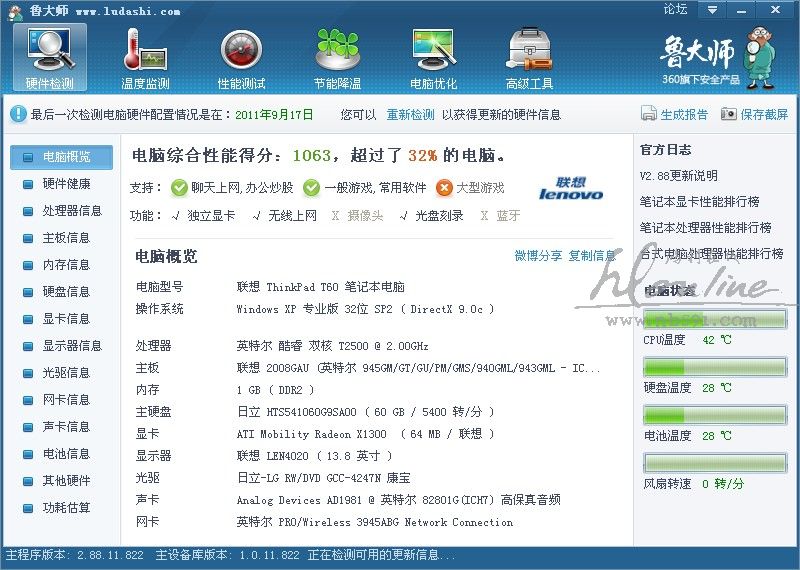Click the 无线上网 feature label
Screen dimensions: 800x570
pos(292,216)
